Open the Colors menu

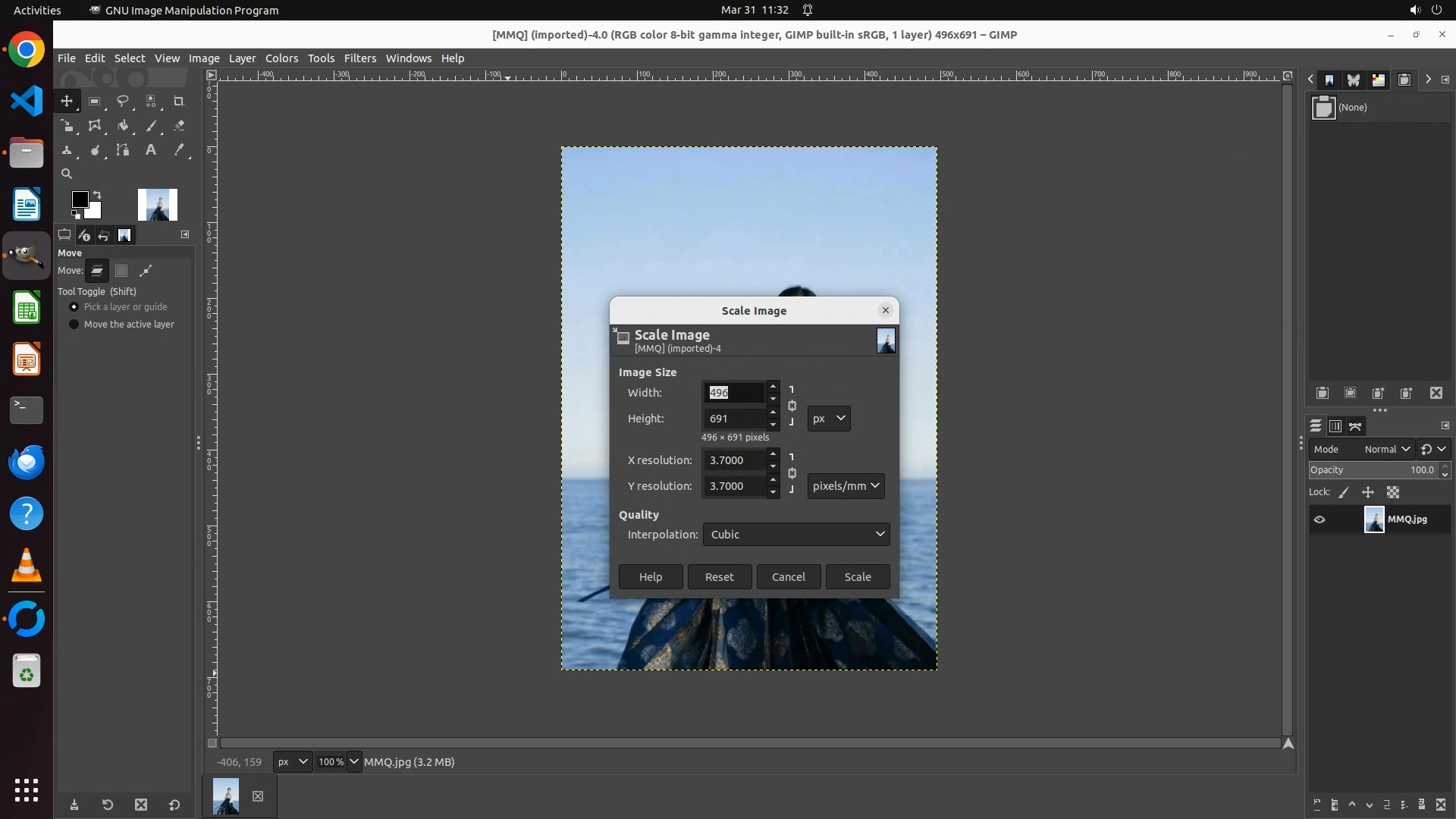[x=281, y=58]
